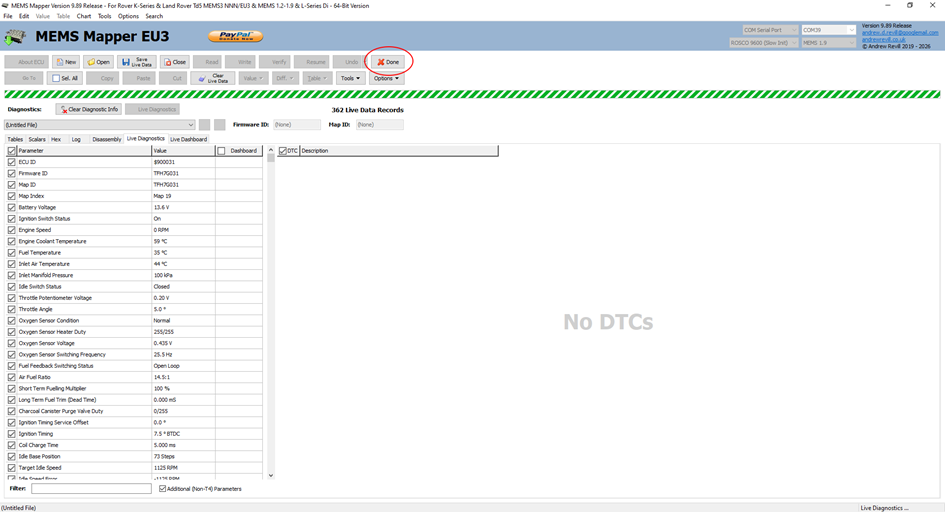Toggle the Additional (Non-T4) Parameters checkbox
Screen dimensions: 945x512
coord(163,489)
